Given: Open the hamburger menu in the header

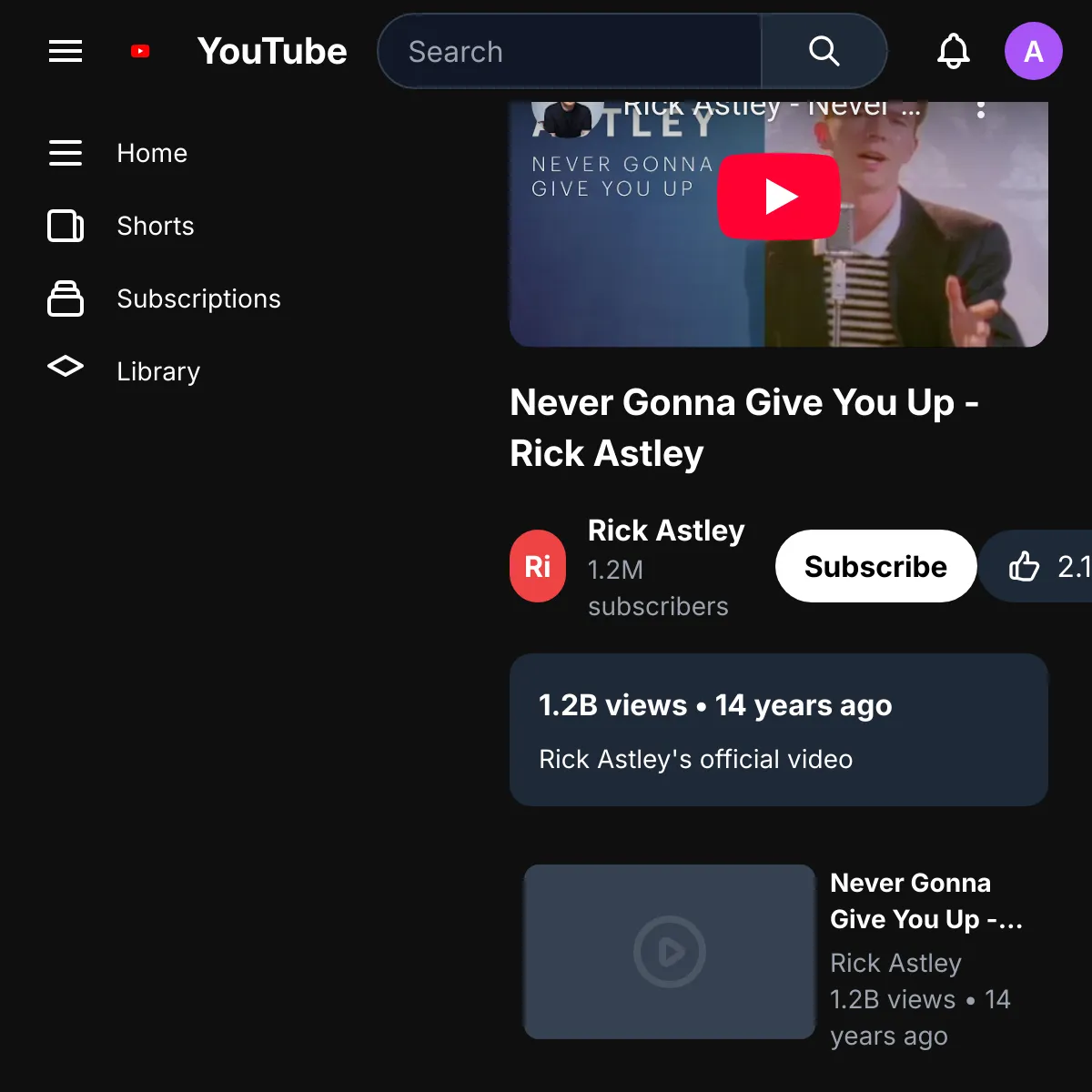Looking at the screenshot, I should [66, 51].
